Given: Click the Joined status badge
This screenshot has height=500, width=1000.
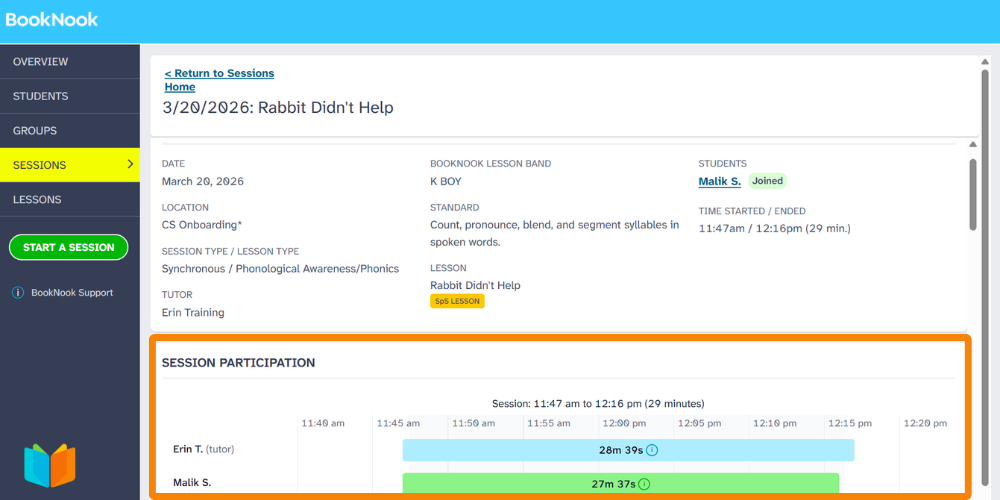Looking at the screenshot, I should click(767, 181).
